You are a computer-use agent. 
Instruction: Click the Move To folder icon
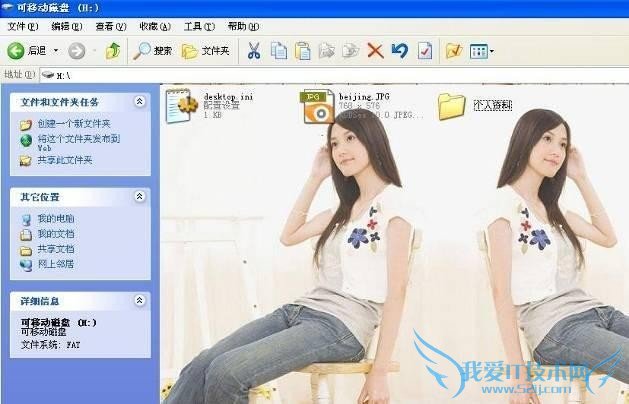pos(327,51)
